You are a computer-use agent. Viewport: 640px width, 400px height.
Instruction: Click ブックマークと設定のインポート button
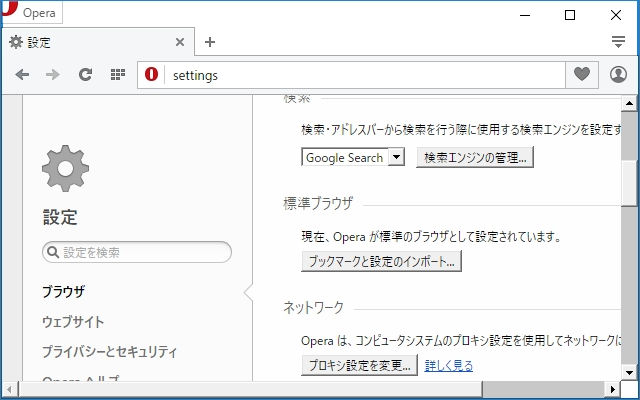381,261
